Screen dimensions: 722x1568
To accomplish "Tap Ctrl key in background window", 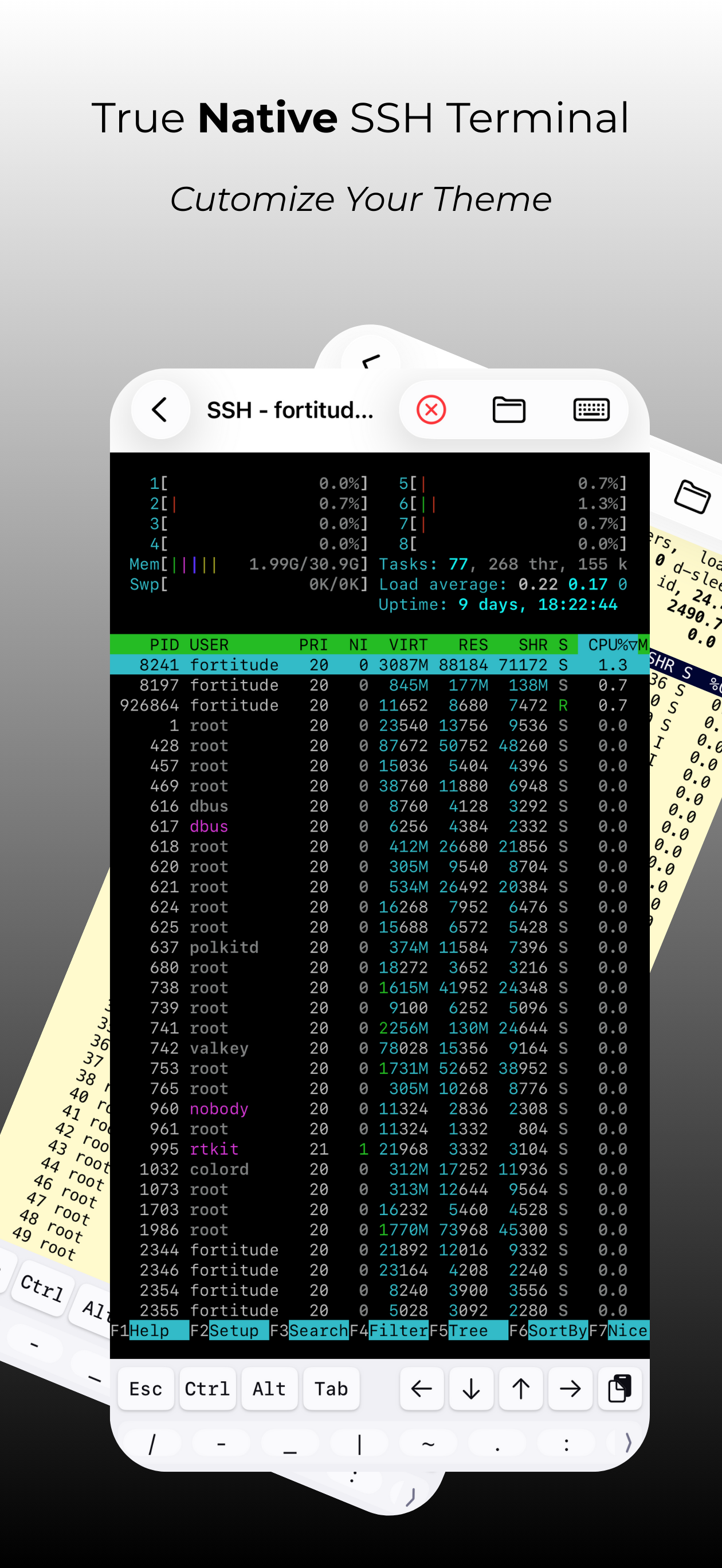I will tap(41, 1287).
